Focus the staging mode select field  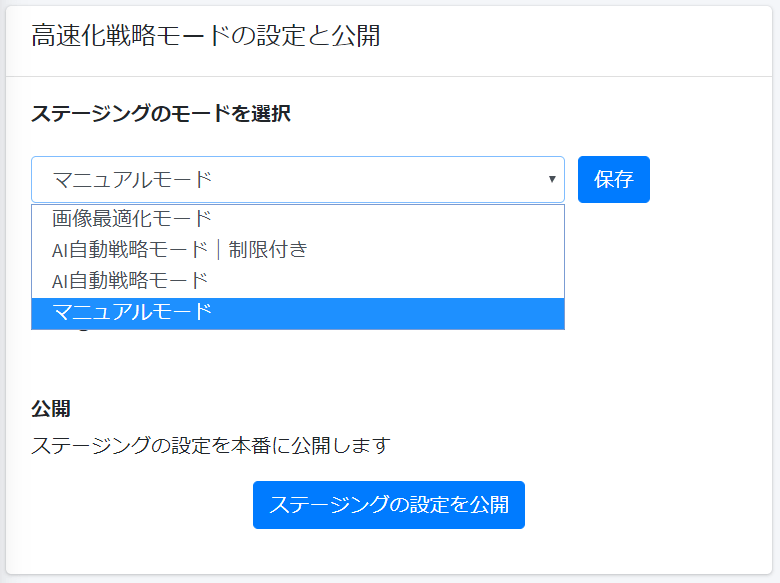297,180
